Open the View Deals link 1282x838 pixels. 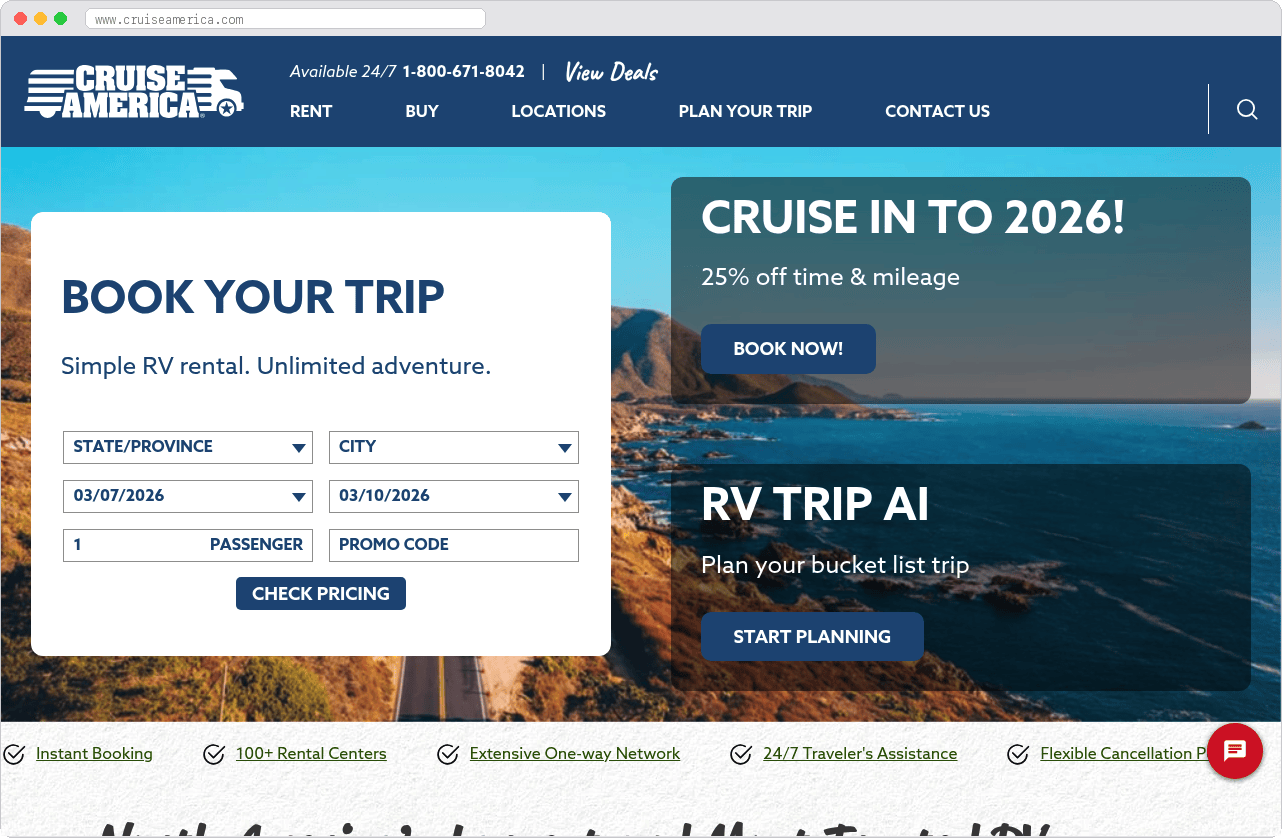pyautogui.click(x=610, y=71)
